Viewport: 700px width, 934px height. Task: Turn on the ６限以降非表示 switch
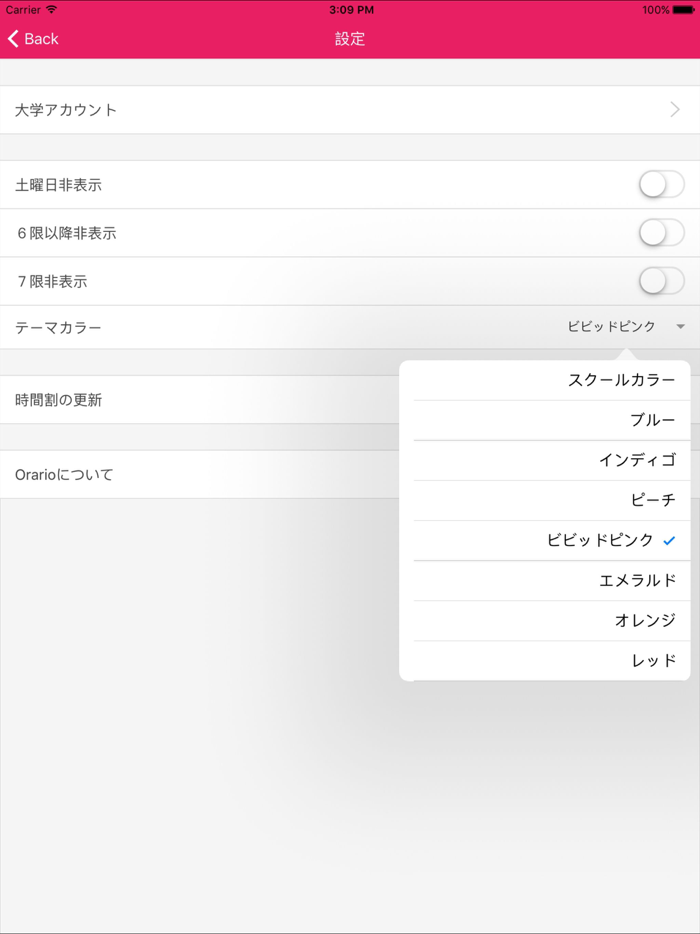point(661,232)
